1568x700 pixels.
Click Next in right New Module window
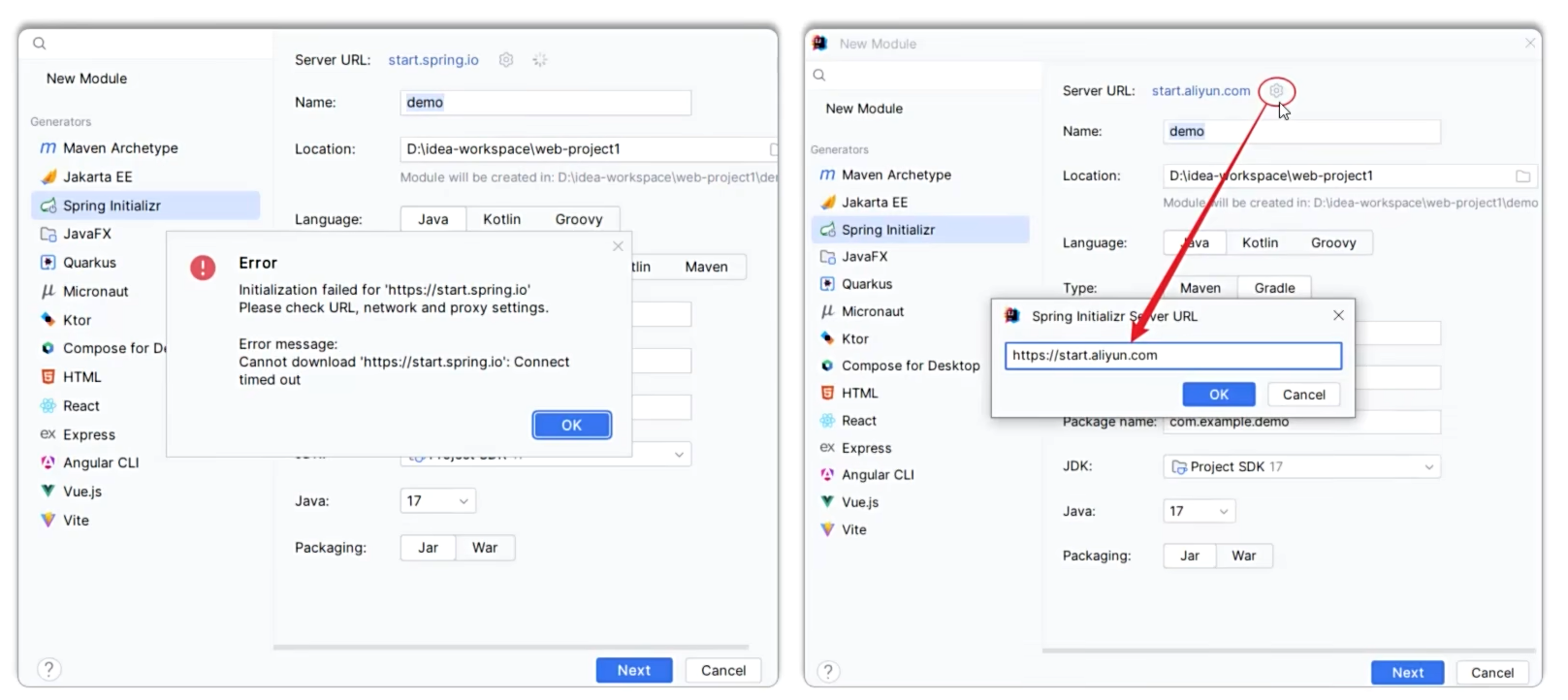1408,672
